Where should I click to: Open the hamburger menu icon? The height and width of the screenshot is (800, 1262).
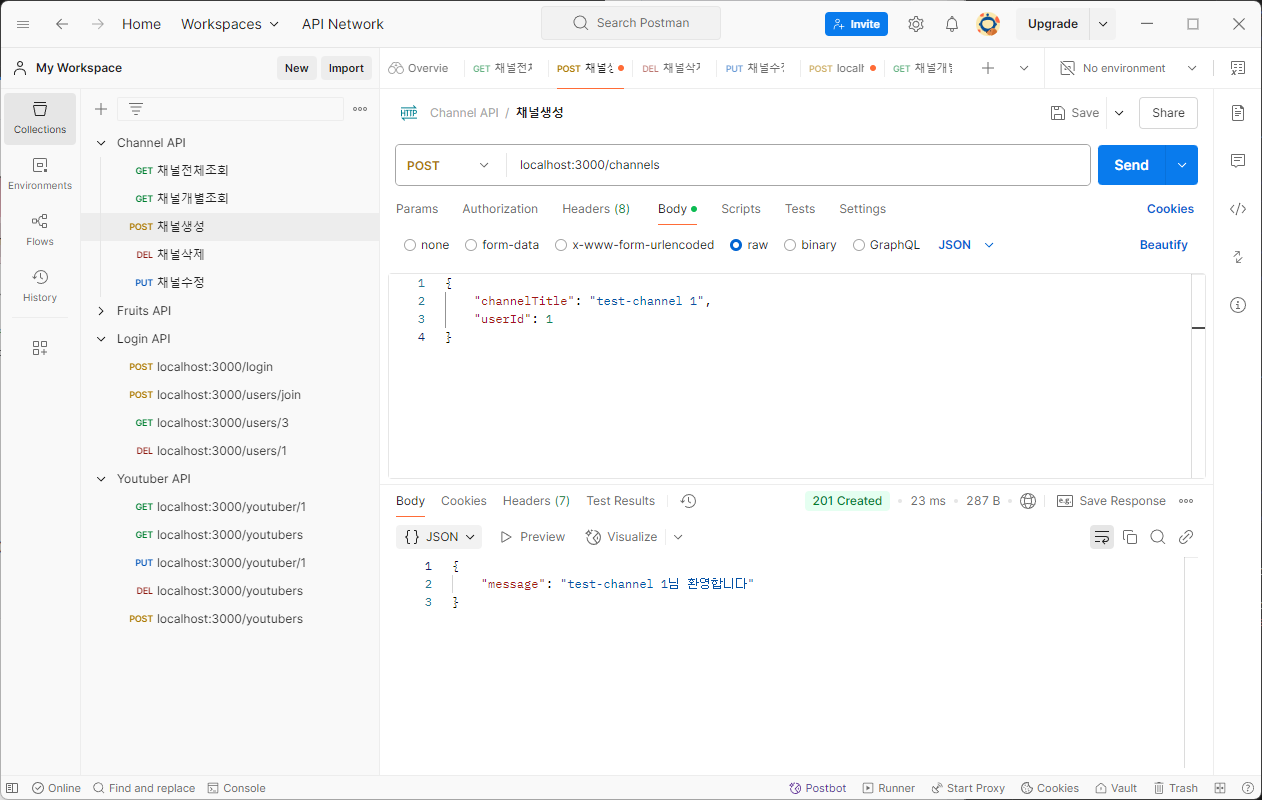point(23,24)
